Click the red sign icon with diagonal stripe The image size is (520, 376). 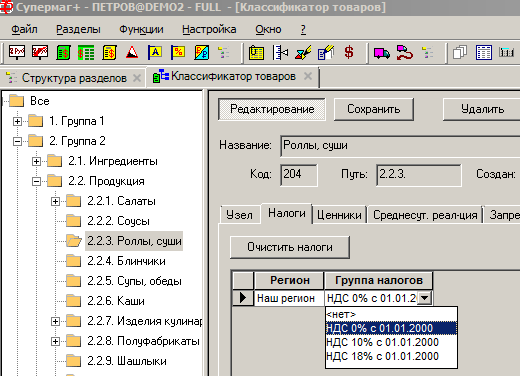coord(40,53)
